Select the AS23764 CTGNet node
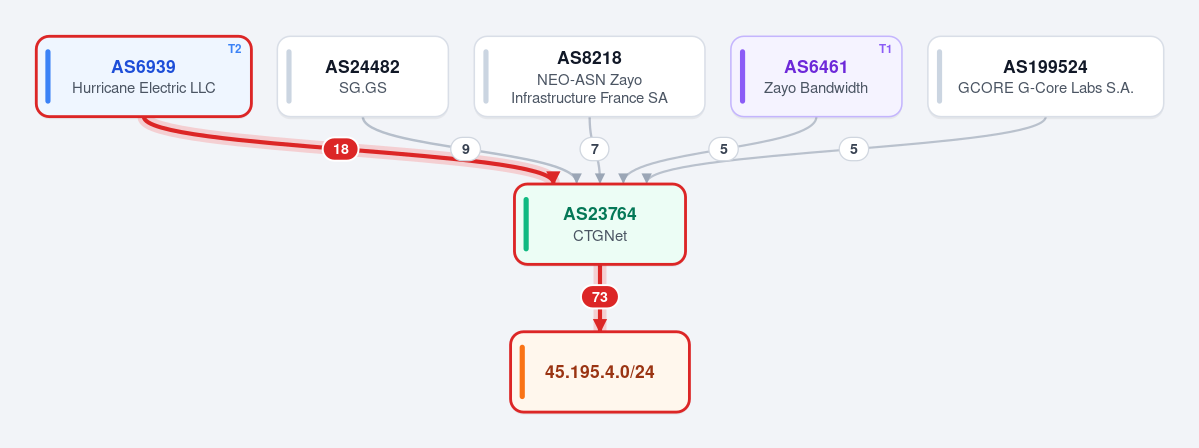Screen dimensions: 1199x448 click(x=600, y=224)
